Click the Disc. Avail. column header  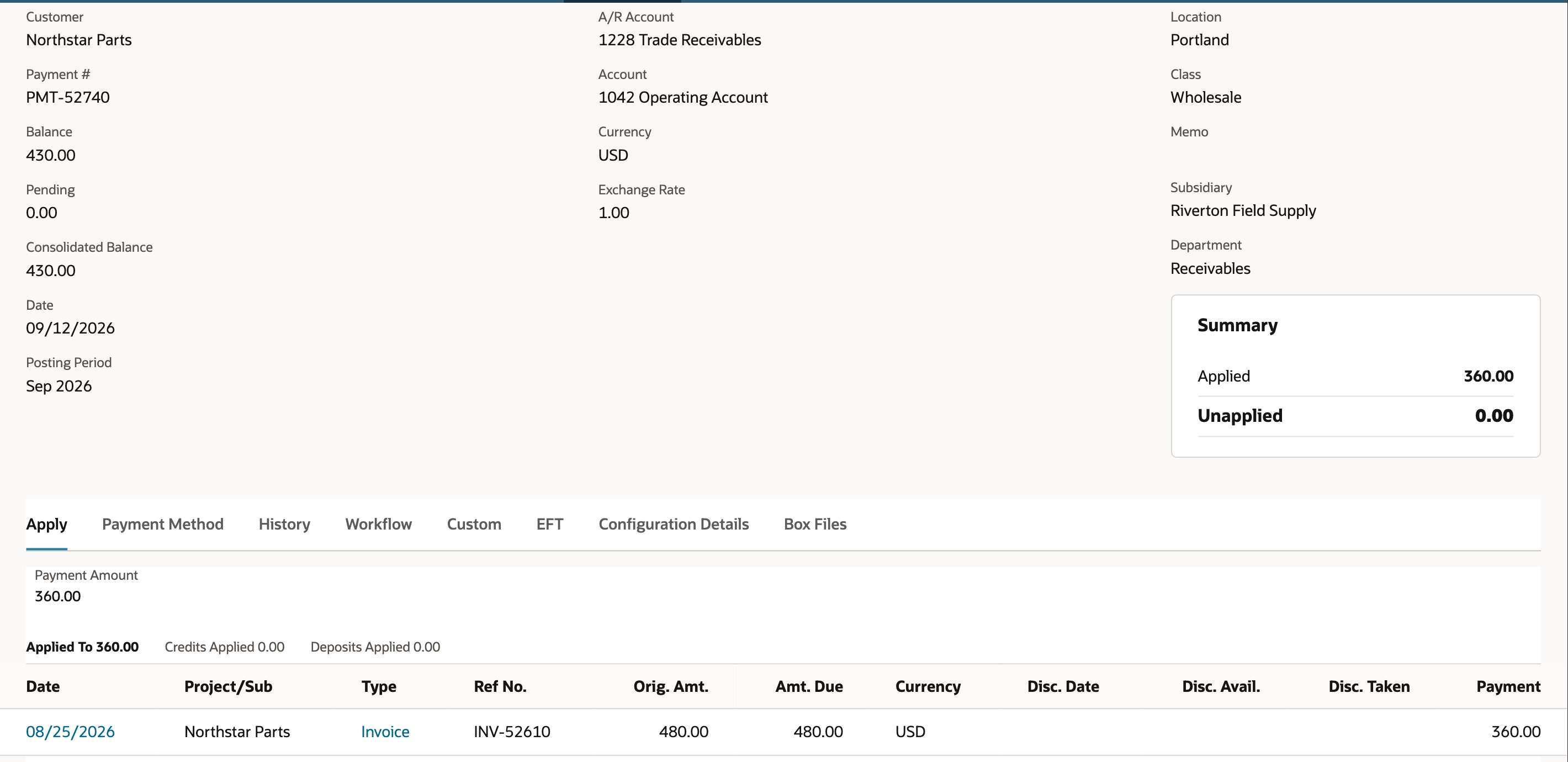tap(1221, 686)
